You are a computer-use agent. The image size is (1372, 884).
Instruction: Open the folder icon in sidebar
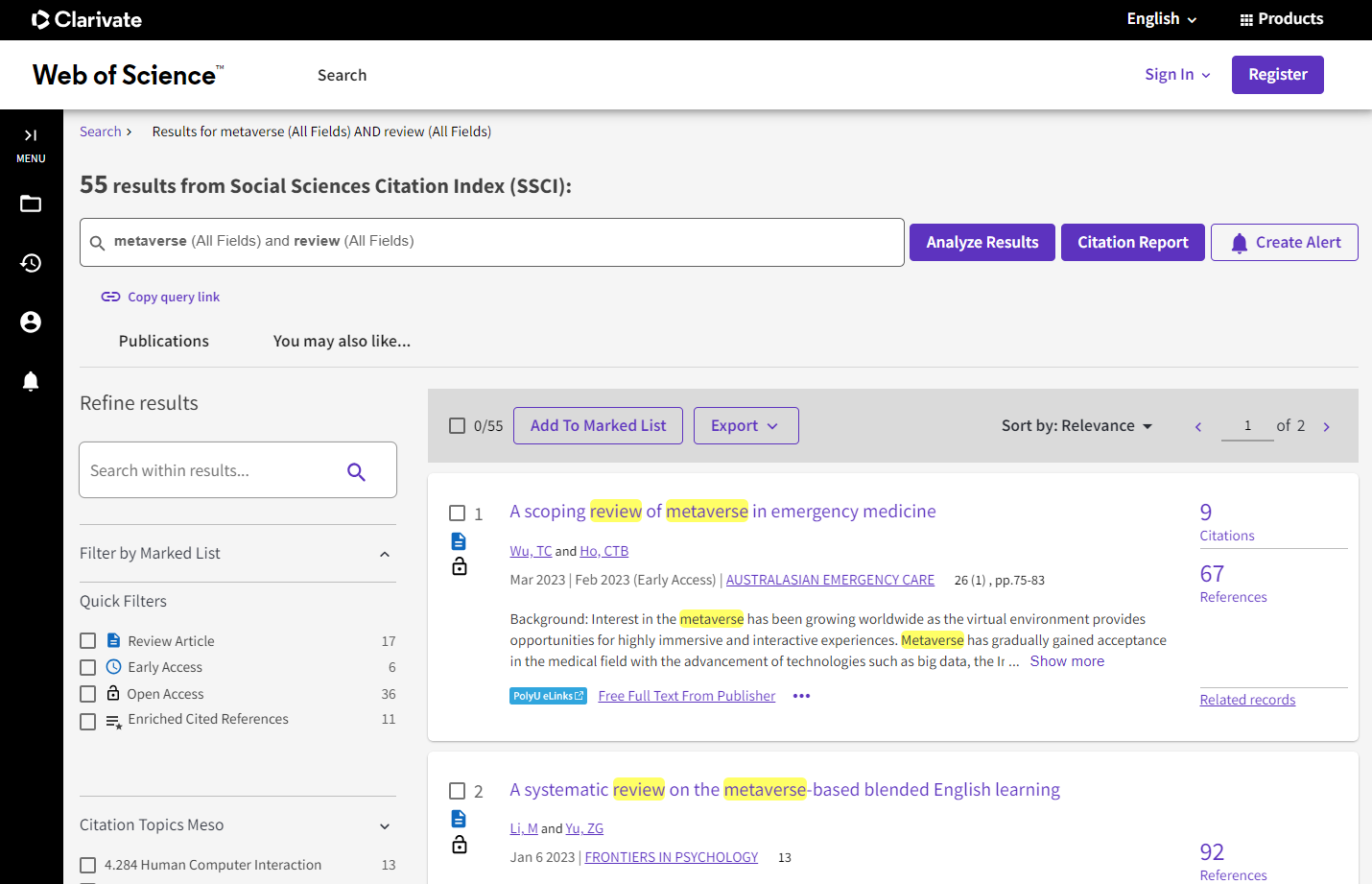click(31, 203)
